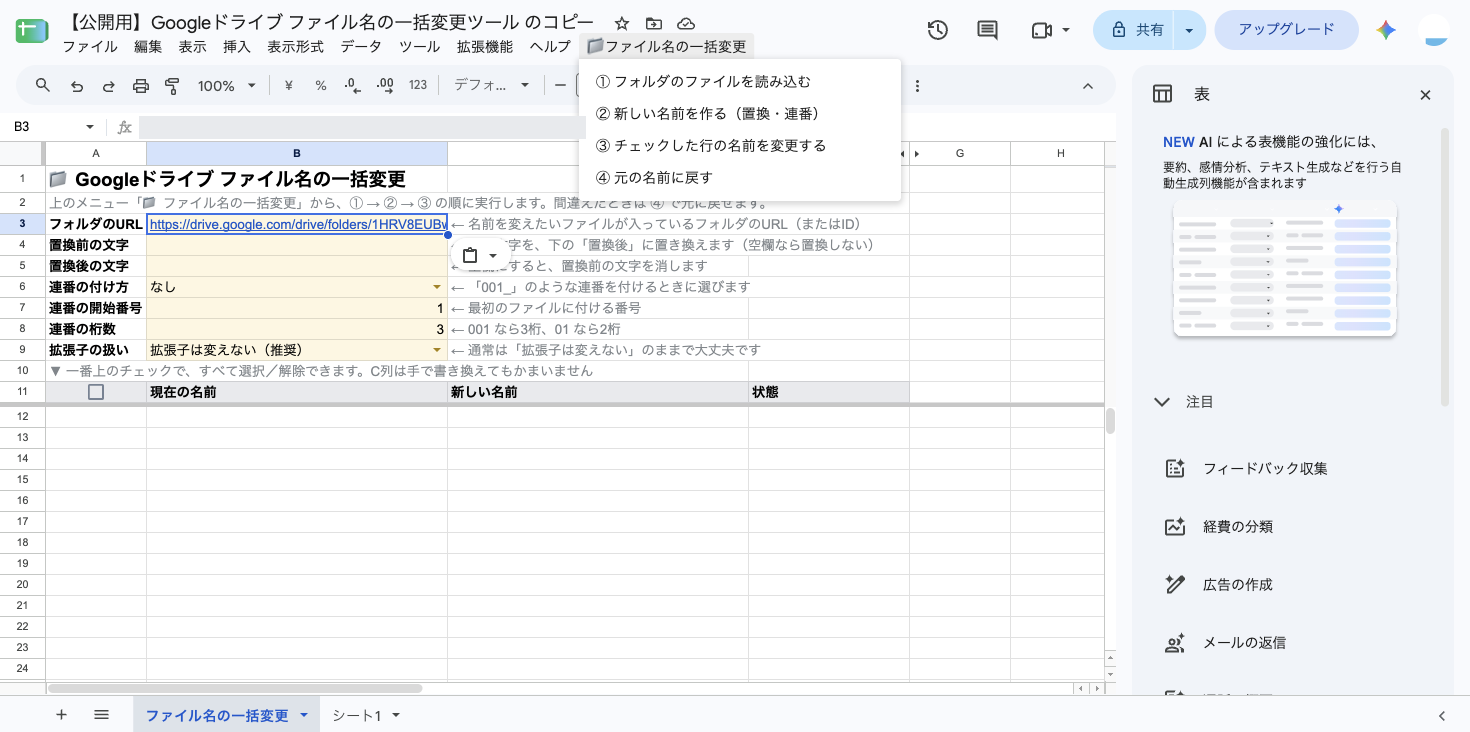Open toolbar three-dot overflow menu

pyautogui.click(x=917, y=86)
